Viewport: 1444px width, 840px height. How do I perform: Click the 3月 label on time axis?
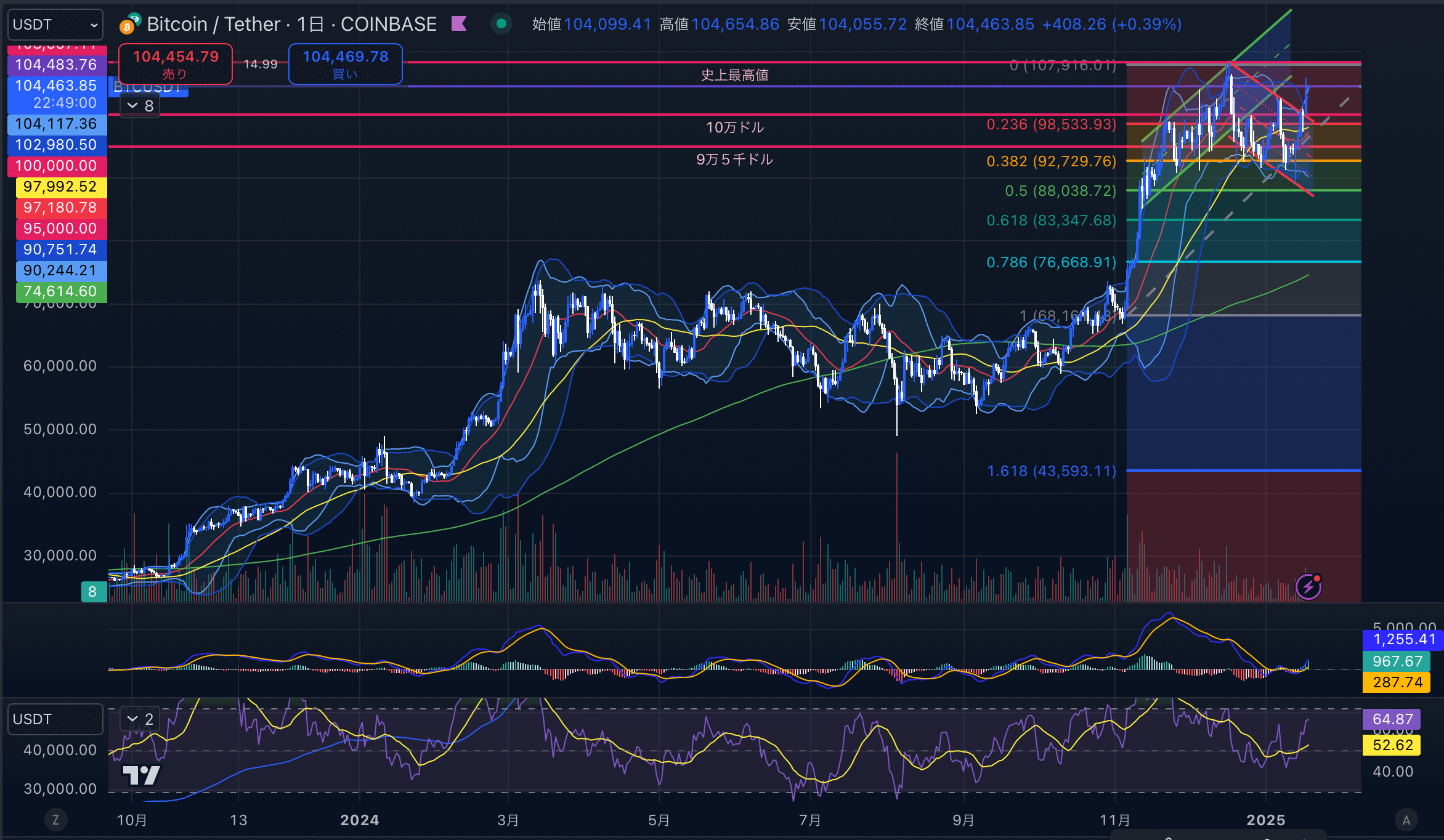pyautogui.click(x=508, y=820)
